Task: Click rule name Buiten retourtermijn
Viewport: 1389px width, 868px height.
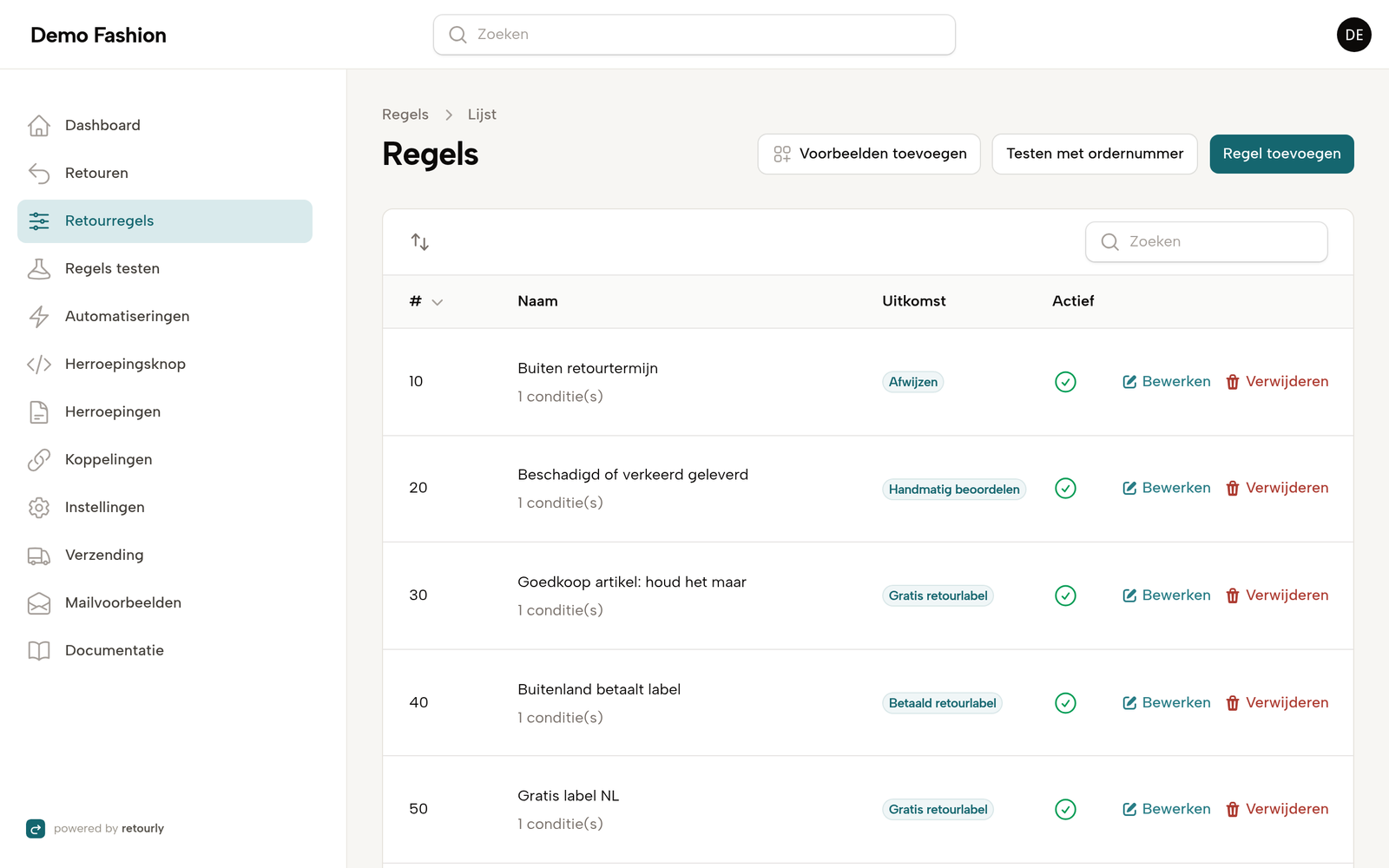Action: click(588, 368)
